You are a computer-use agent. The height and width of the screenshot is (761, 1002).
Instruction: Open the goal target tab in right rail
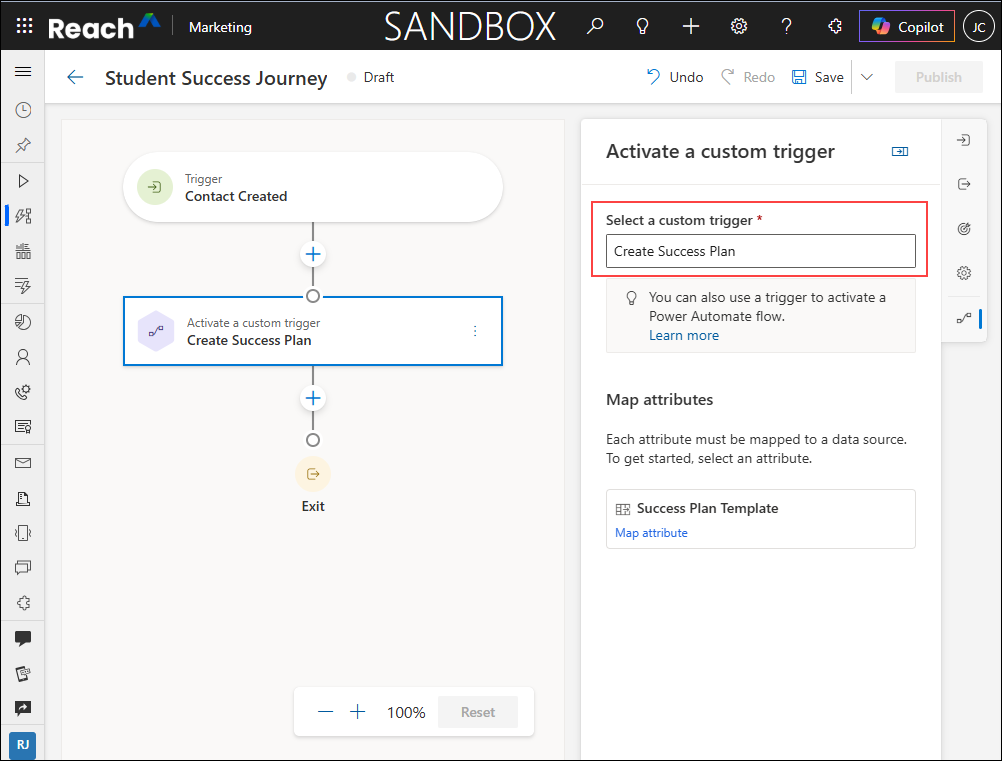(964, 229)
